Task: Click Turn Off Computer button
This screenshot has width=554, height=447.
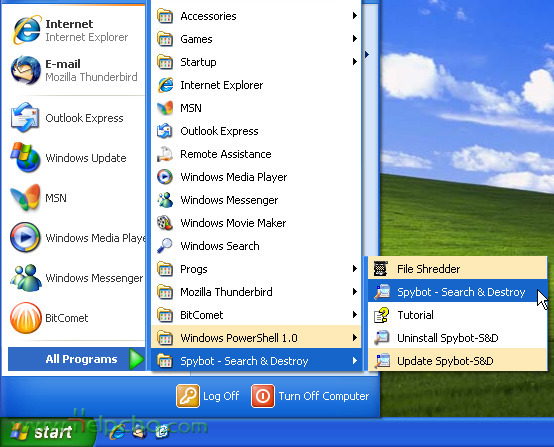Action: 310,396
